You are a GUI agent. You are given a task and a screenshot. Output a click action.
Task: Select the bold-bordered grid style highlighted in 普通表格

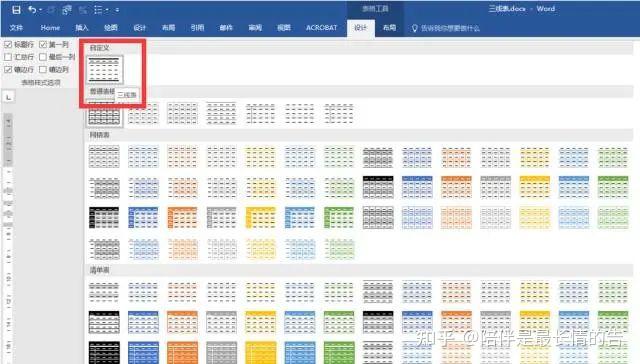point(104,114)
